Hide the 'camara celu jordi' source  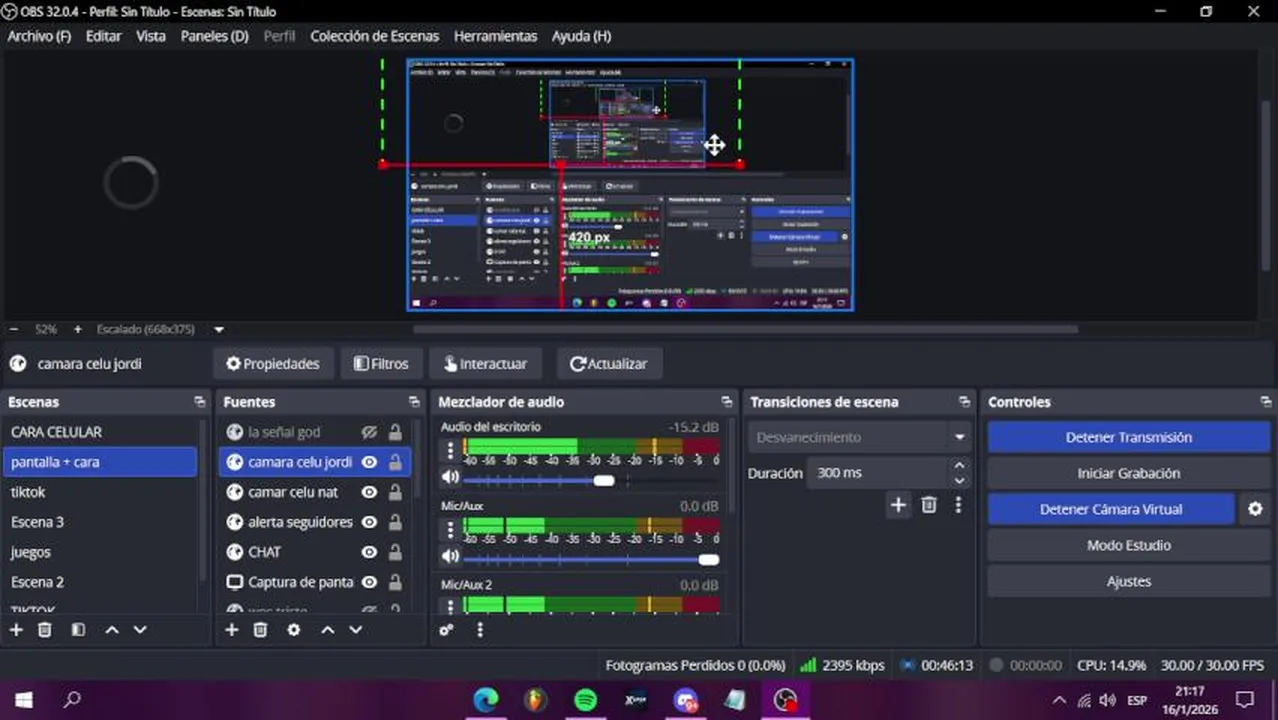(x=369, y=462)
